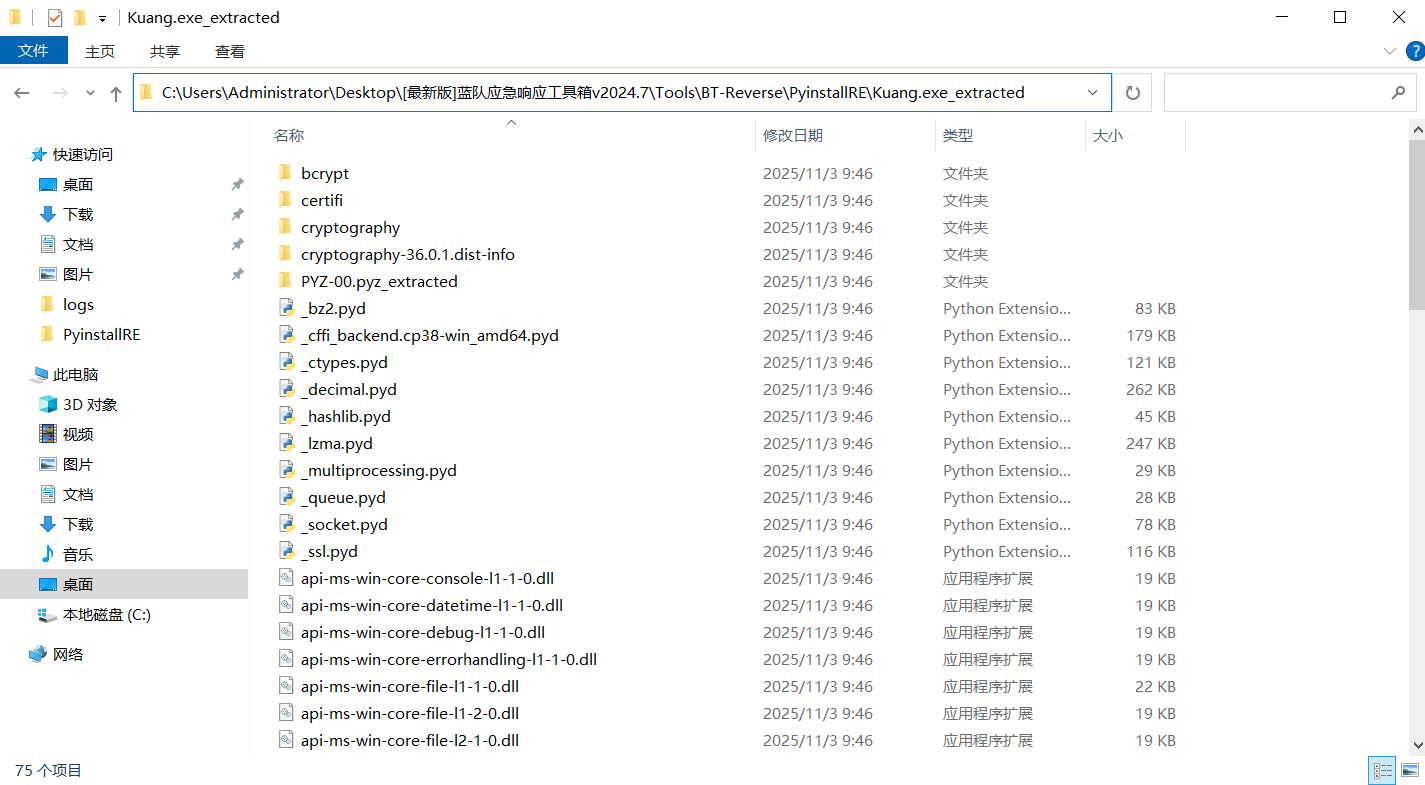Open customize quick access toolbar dropdown

pos(102,18)
